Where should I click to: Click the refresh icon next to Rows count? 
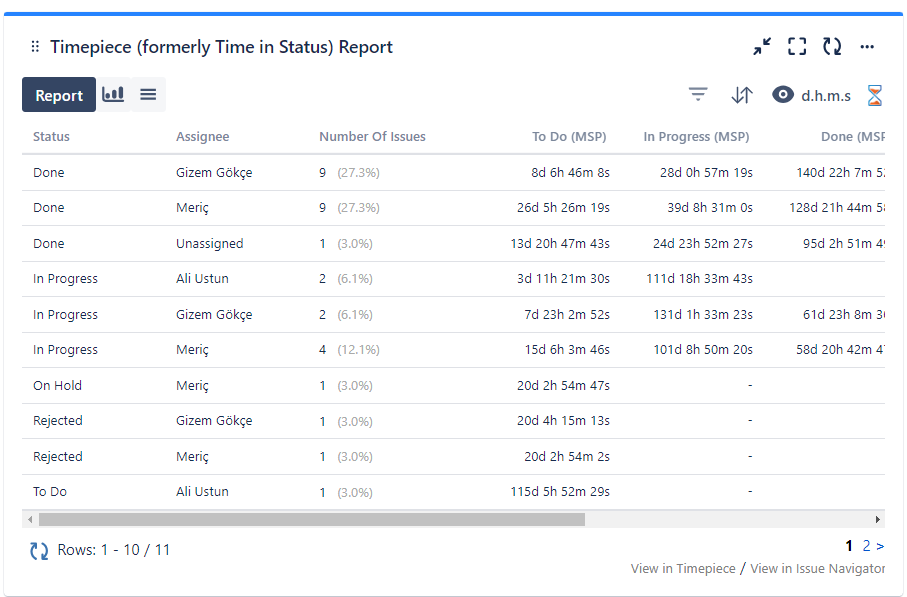tap(38, 549)
